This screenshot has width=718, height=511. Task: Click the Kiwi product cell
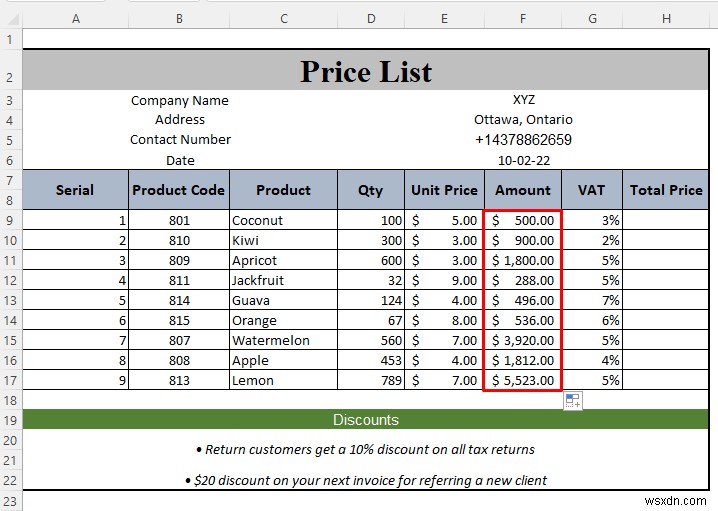pos(283,240)
